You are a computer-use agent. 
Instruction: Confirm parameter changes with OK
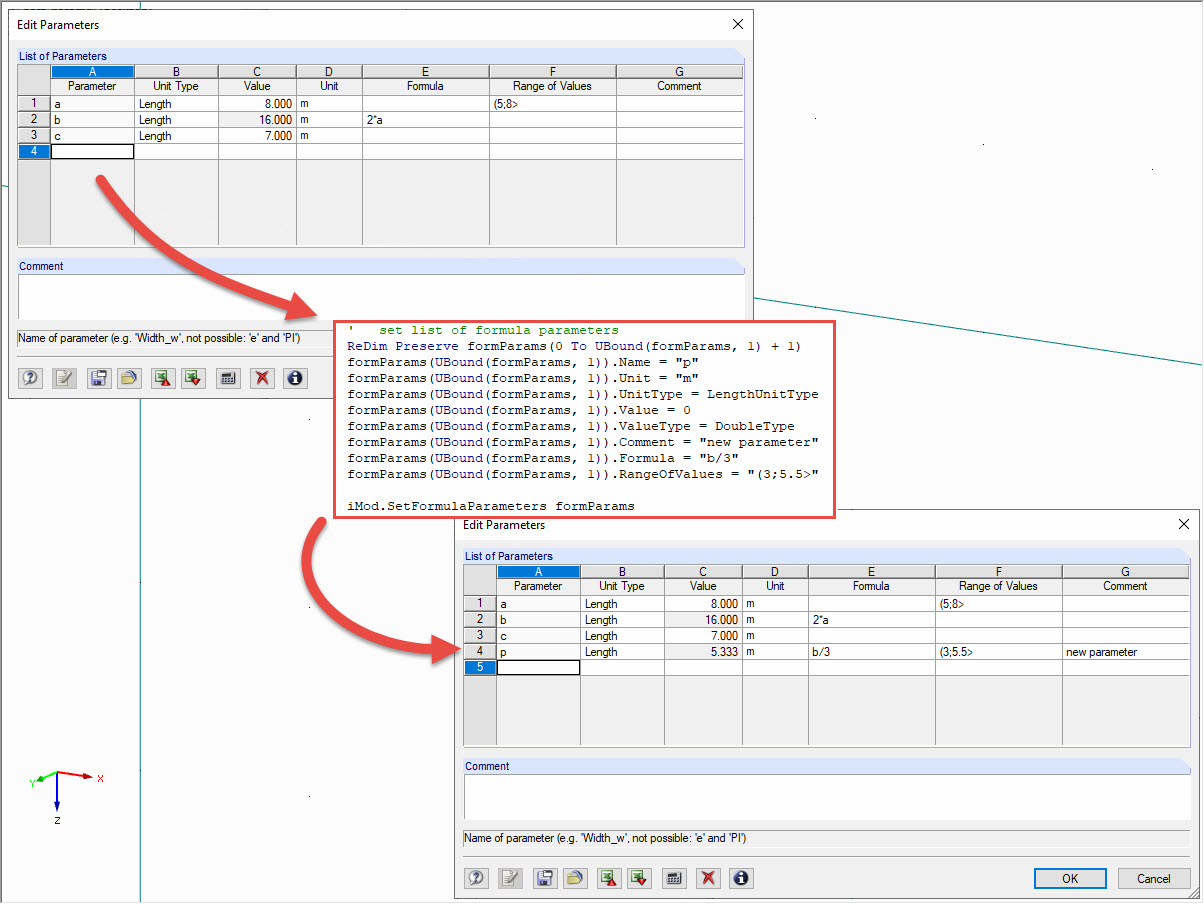click(x=1069, y=878)
